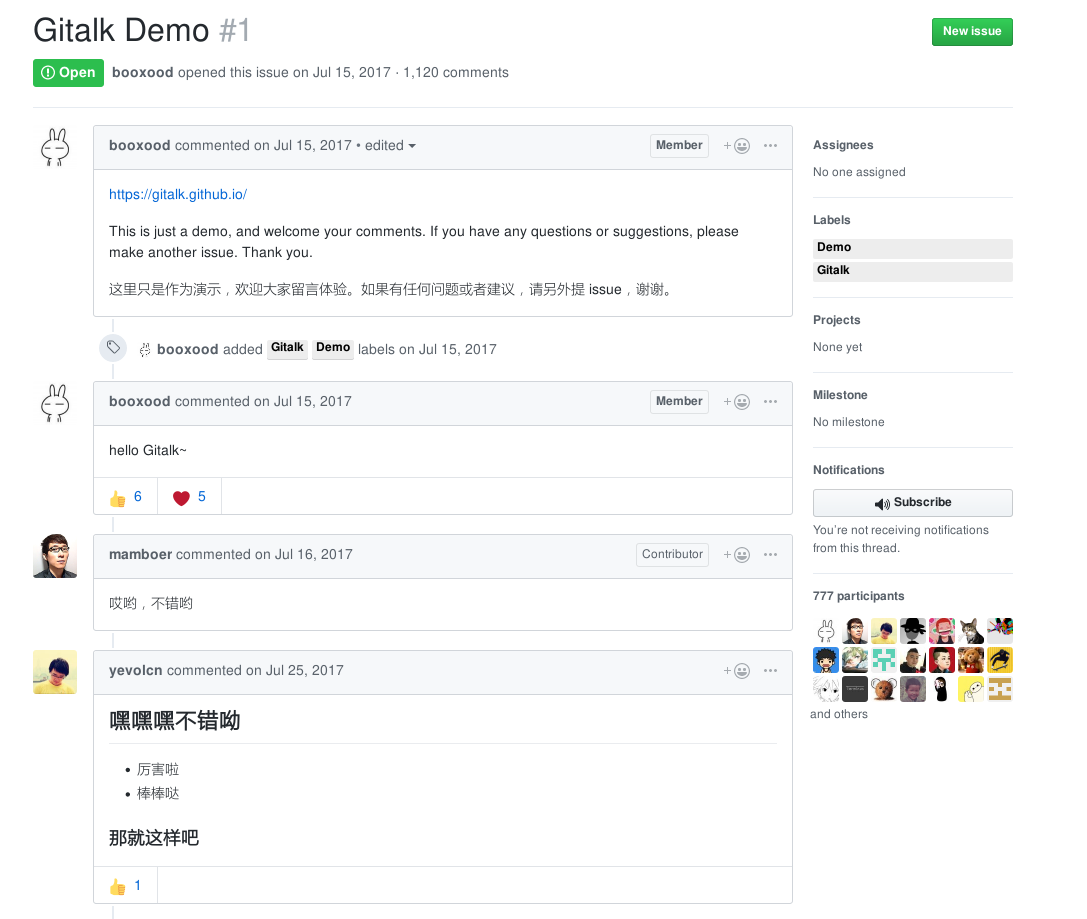Screen dimensions: 1087x919
Task: Click the New issue button
Action: click(972, 32)
